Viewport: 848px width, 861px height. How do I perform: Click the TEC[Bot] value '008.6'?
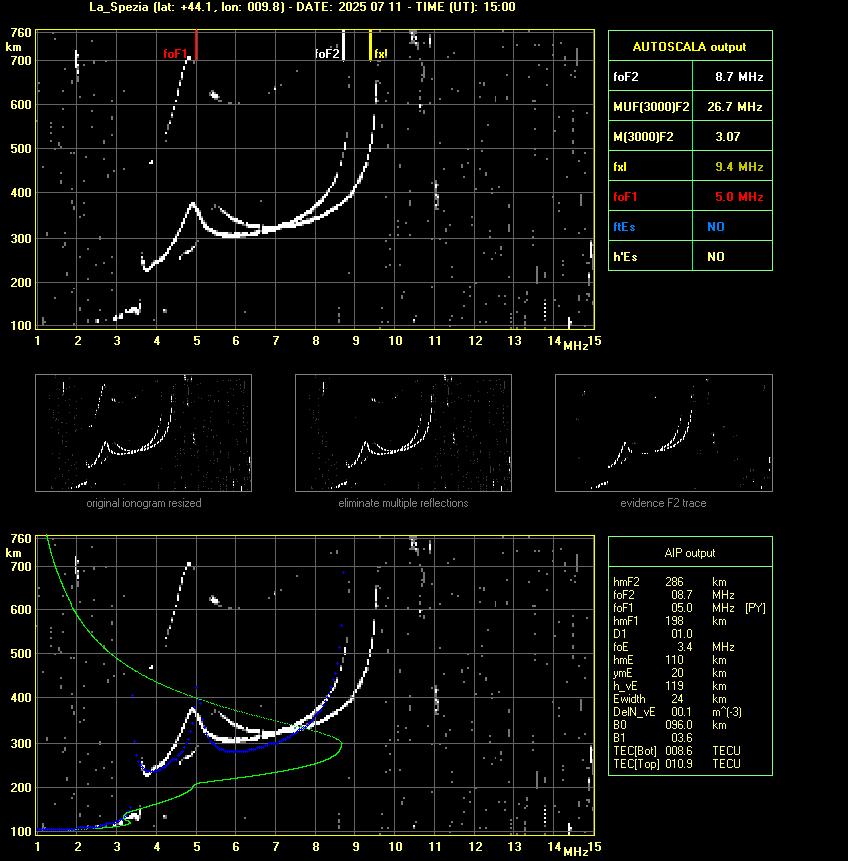[679, 751]
